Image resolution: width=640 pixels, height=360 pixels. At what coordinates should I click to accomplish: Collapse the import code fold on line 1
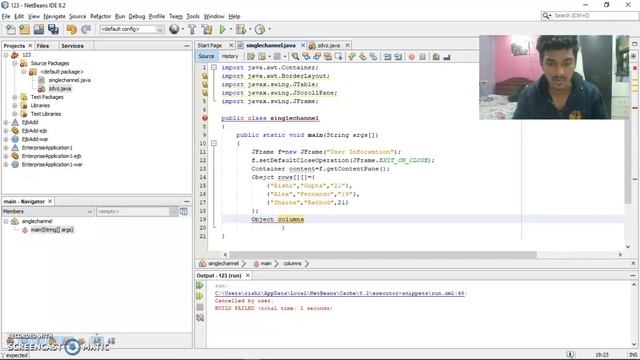point(213,67)
